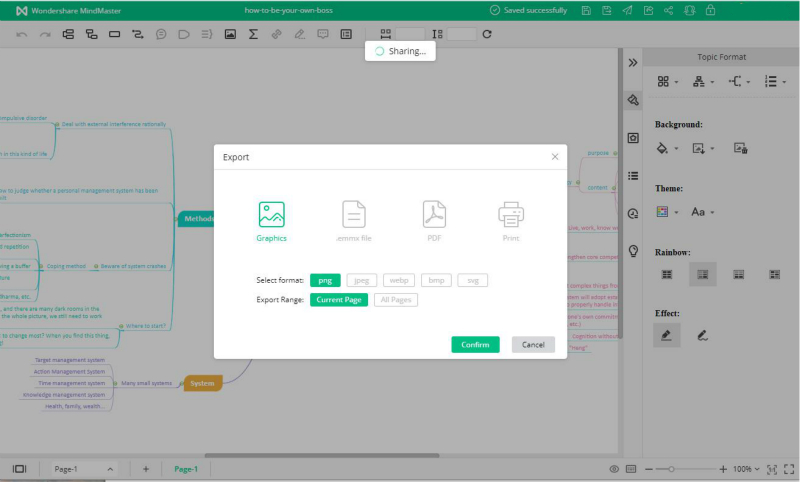
Task: Click the Cancel button
Action: tap(533, 344)
